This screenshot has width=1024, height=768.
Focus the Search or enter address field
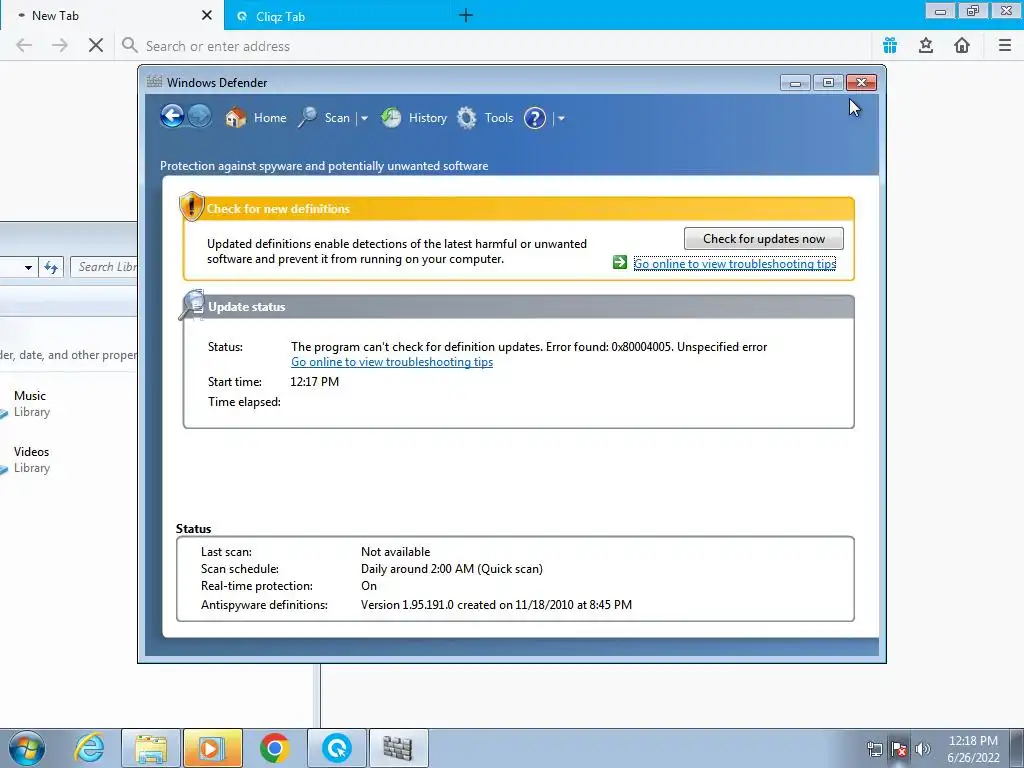(x=495, y=46)
